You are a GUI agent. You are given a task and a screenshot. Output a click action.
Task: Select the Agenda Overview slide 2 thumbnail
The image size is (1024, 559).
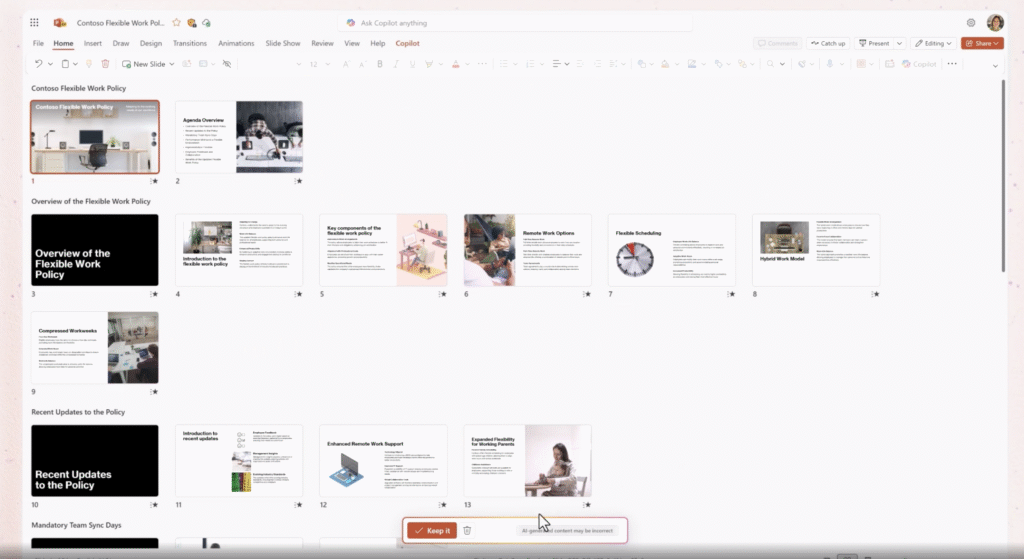(x=239, y=137)
